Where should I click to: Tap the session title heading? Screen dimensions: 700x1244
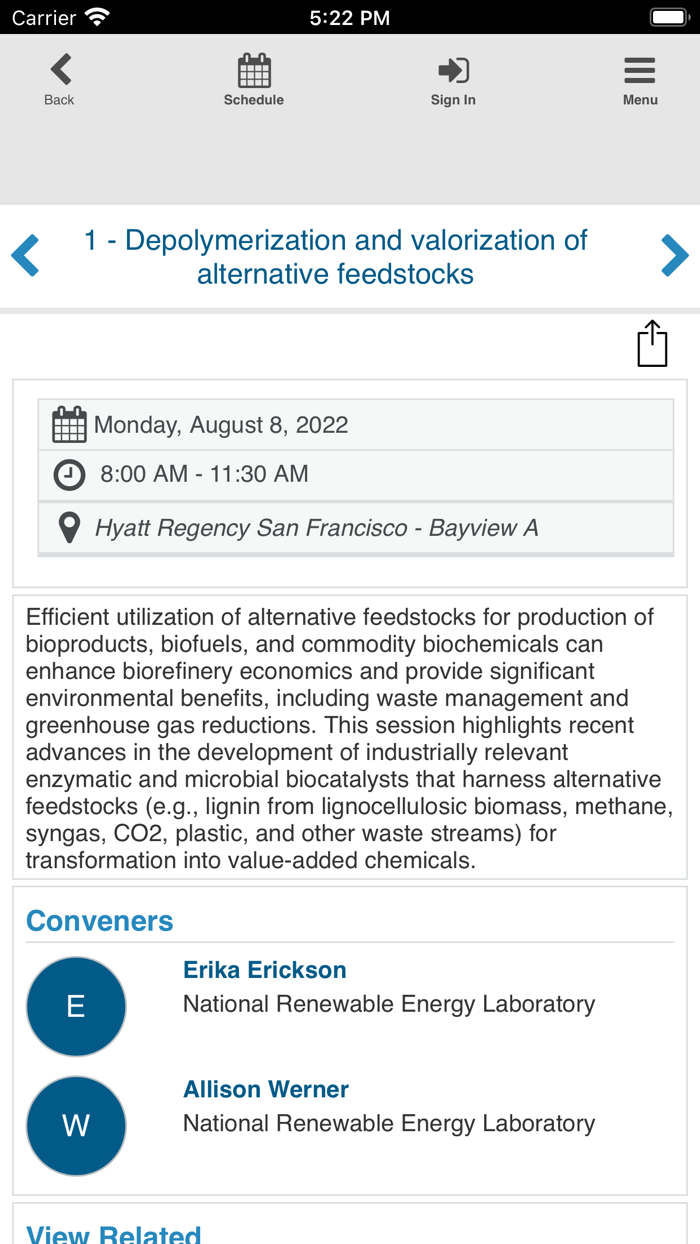point(336,257)
